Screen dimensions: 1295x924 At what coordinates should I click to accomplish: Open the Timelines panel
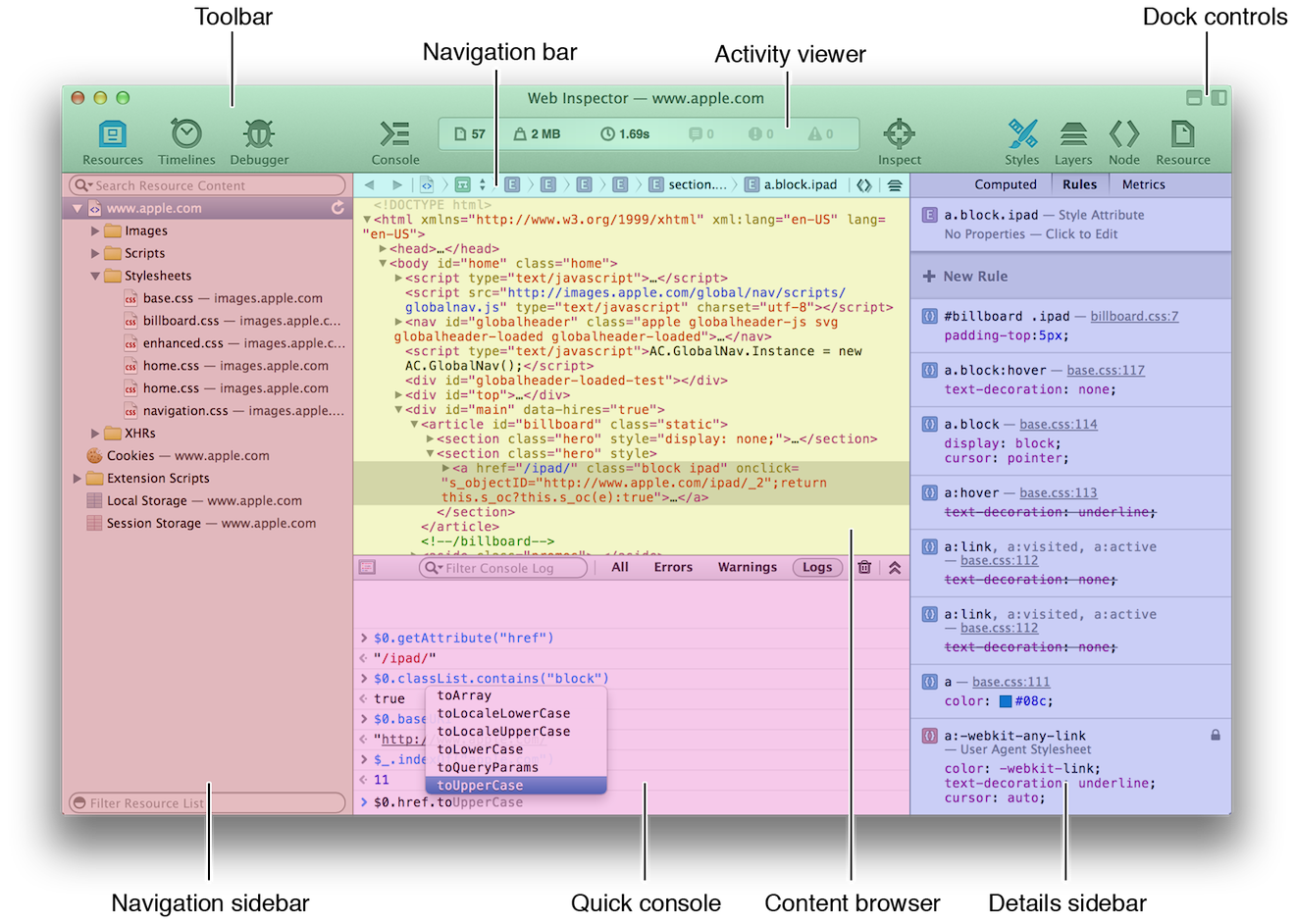click(186, 142)
